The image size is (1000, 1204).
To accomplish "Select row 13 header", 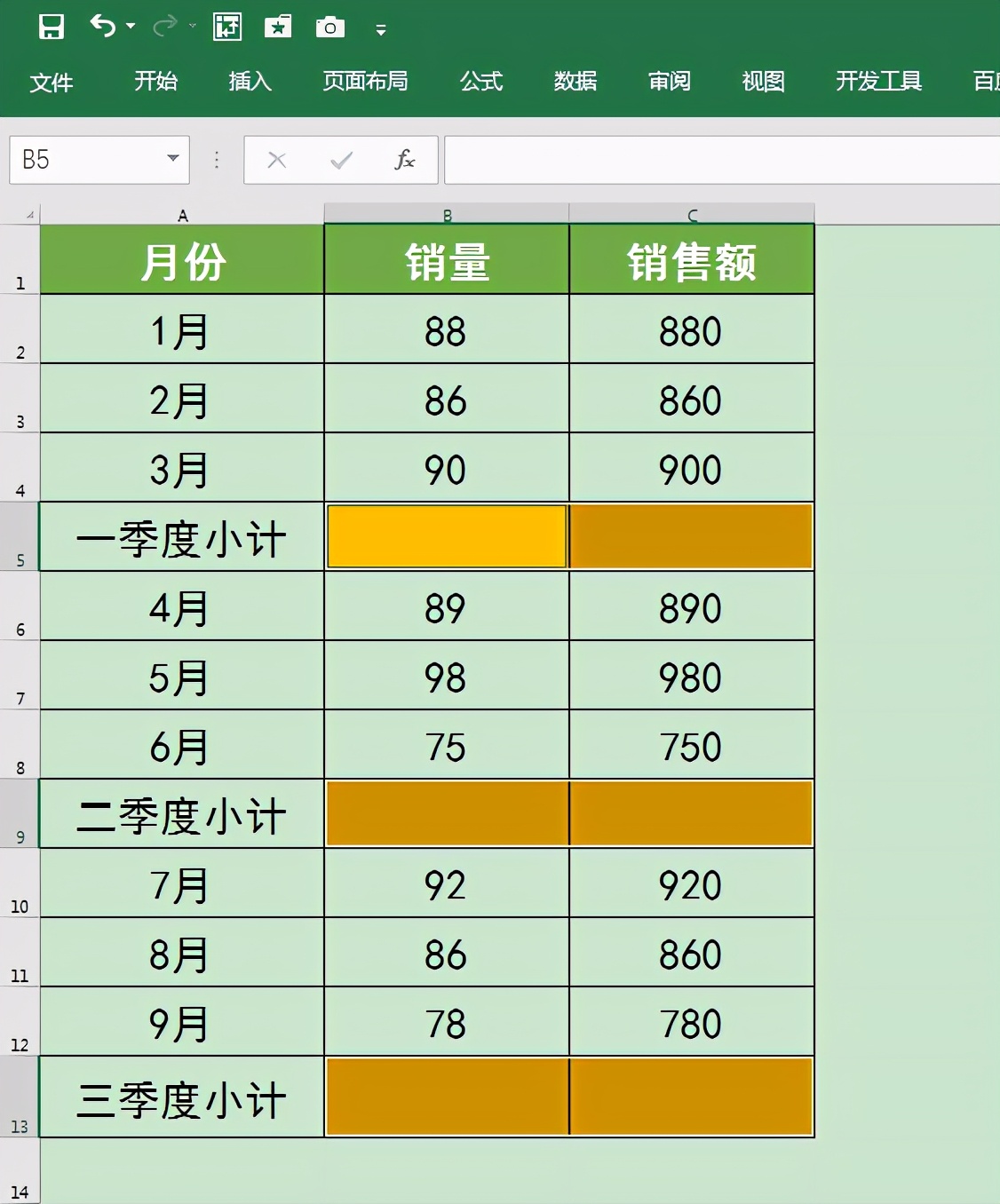I will point(20,1097).
